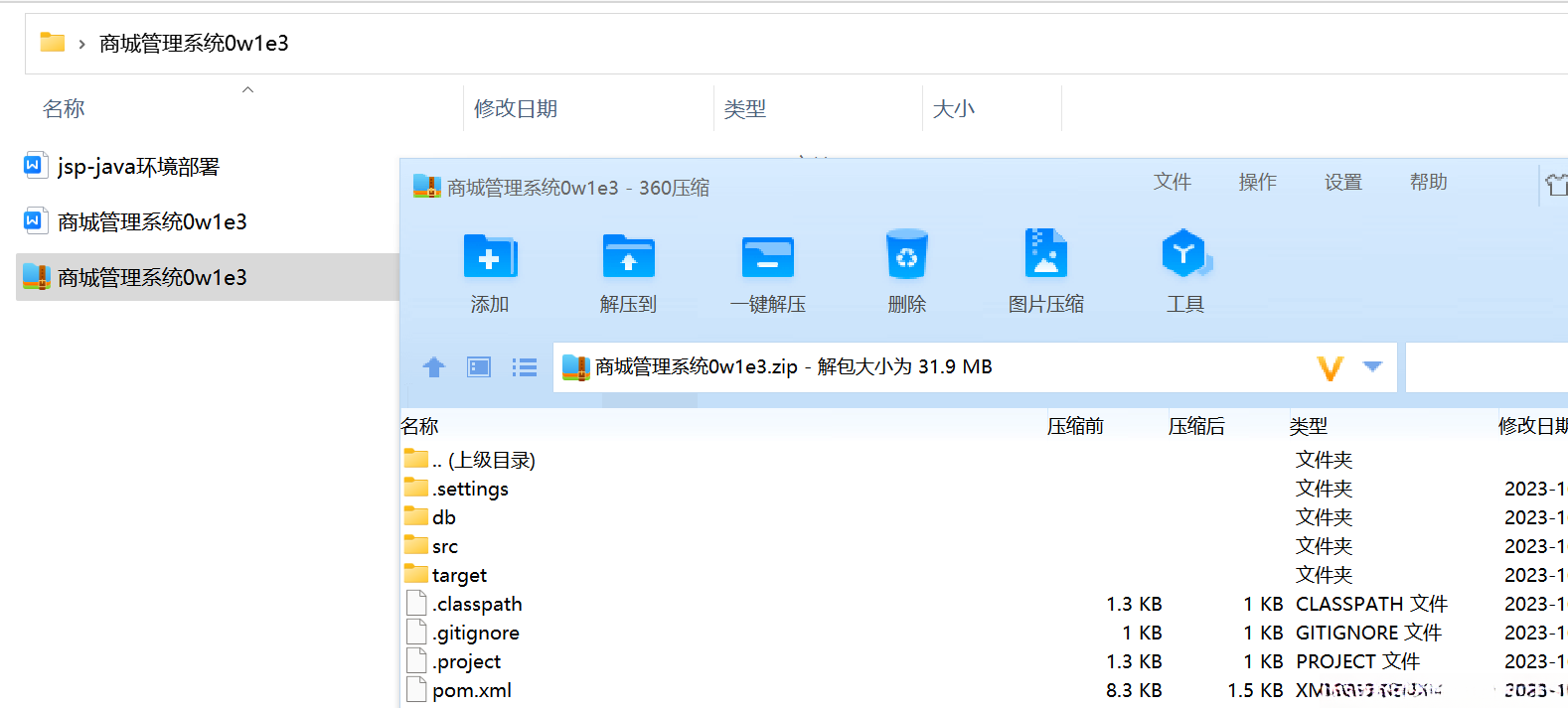Open the 帮助 menu in 360压缩
Screen dimensions: 1568x708
point(1429,182)
